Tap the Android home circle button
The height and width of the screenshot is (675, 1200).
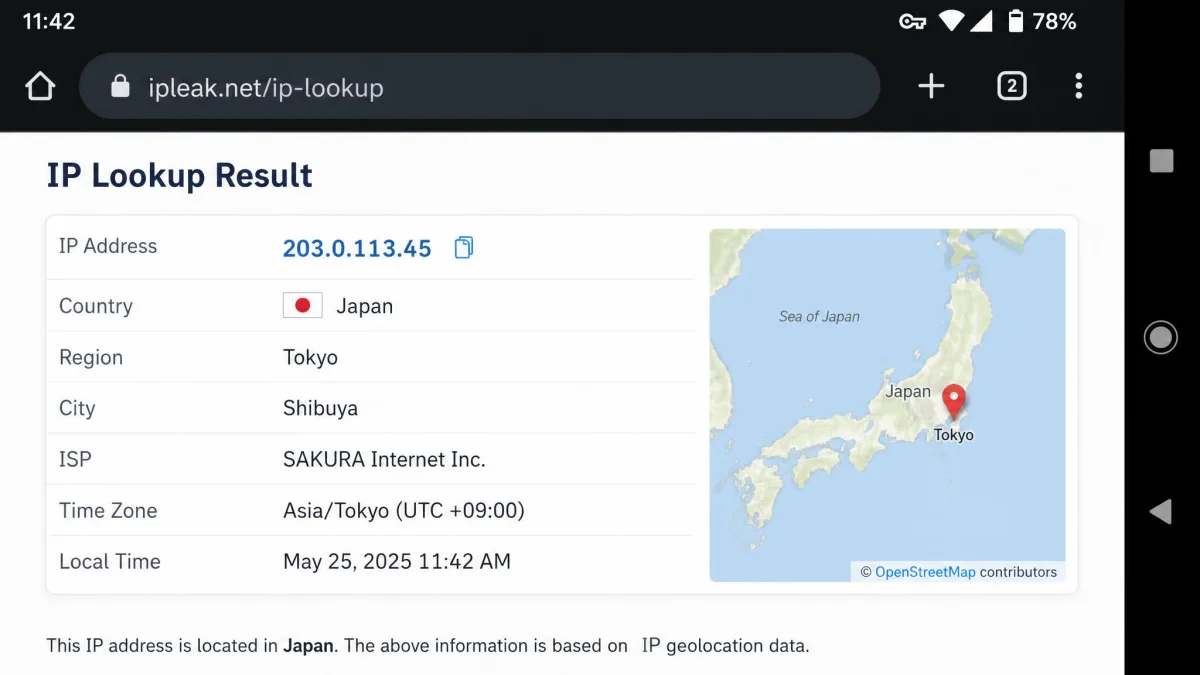pos(1160,337)
